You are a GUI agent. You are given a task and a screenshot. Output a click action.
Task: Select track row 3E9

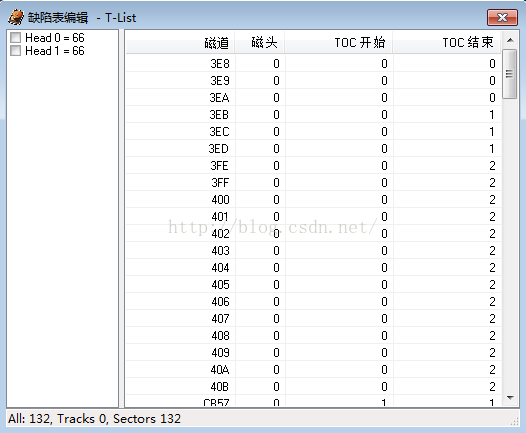[313, 80]
